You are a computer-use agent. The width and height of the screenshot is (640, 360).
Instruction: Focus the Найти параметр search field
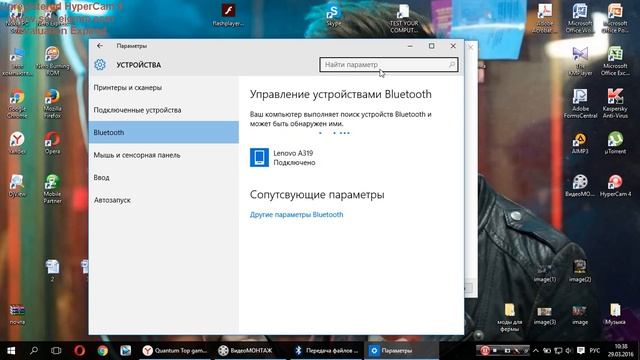(389, 64)
